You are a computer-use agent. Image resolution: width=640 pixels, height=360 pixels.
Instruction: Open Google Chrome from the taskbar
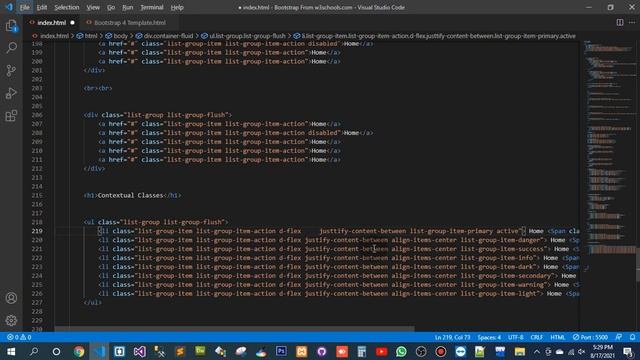coord(79,351)
